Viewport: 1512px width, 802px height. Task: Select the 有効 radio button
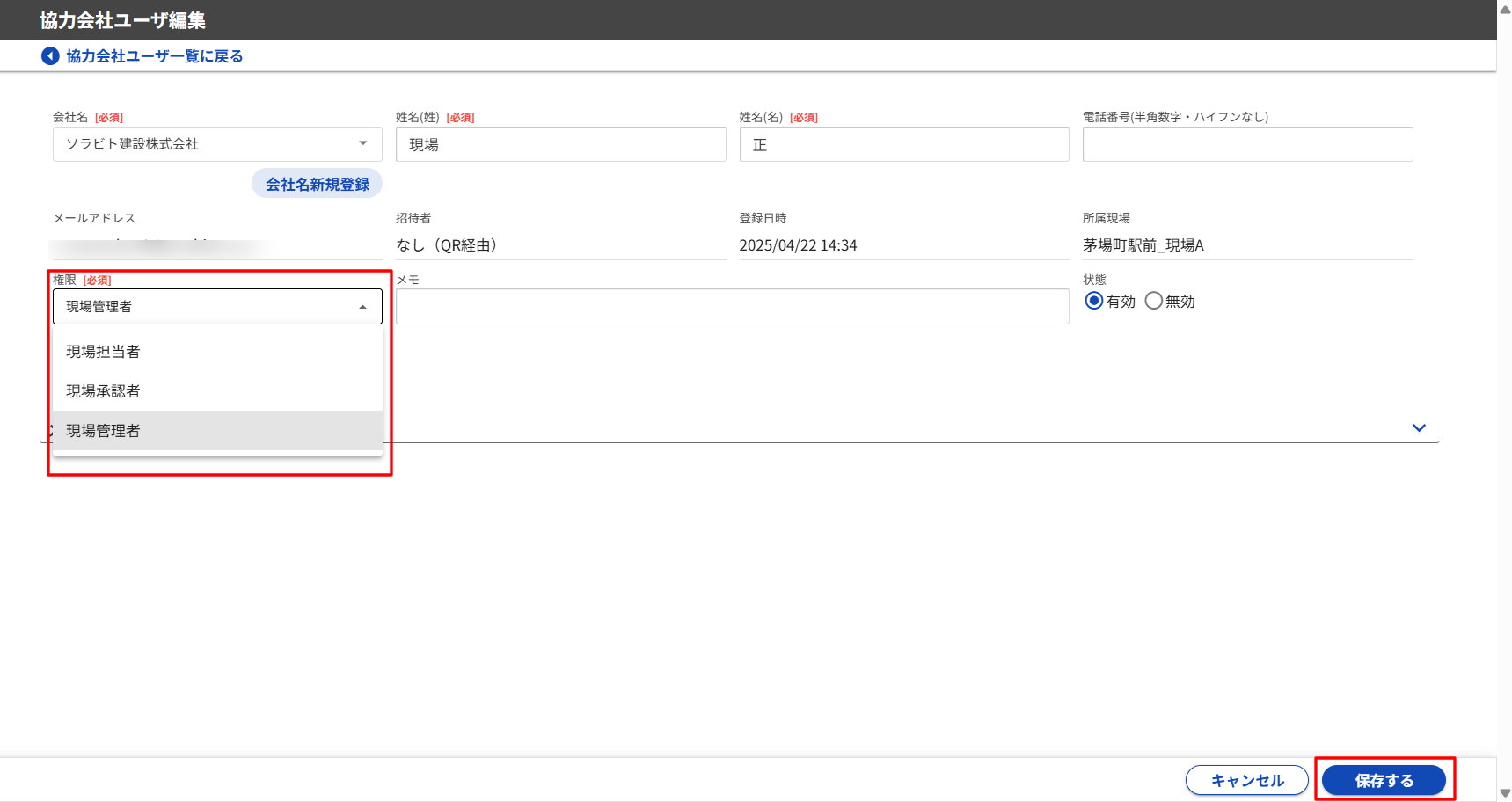pos(1093,301)
